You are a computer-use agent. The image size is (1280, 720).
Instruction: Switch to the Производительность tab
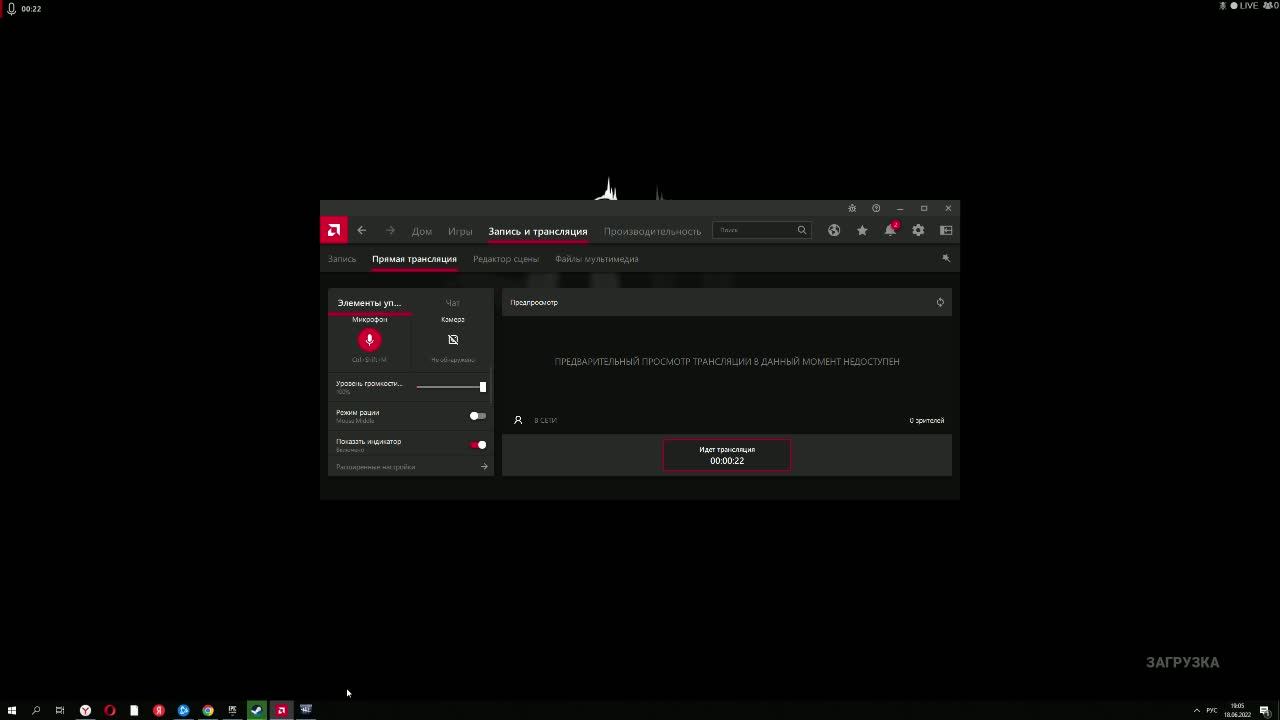[652, 231]
